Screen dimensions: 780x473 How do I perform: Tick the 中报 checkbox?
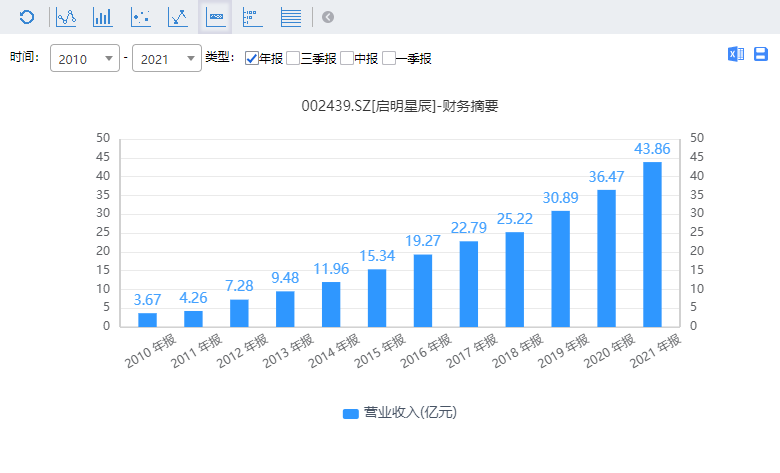click(347, 59)
